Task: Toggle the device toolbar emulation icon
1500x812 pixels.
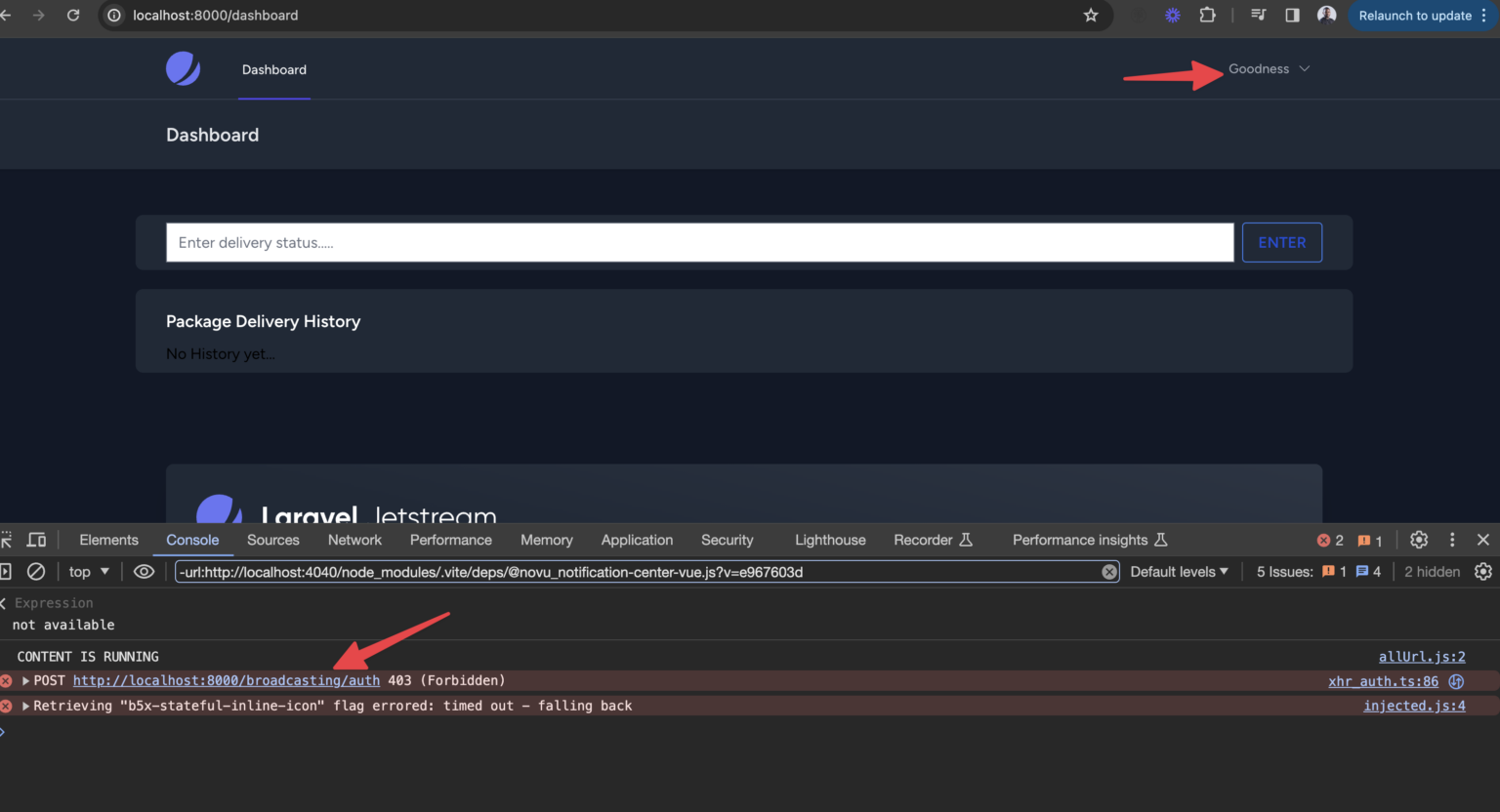Action: click(37, 539)
